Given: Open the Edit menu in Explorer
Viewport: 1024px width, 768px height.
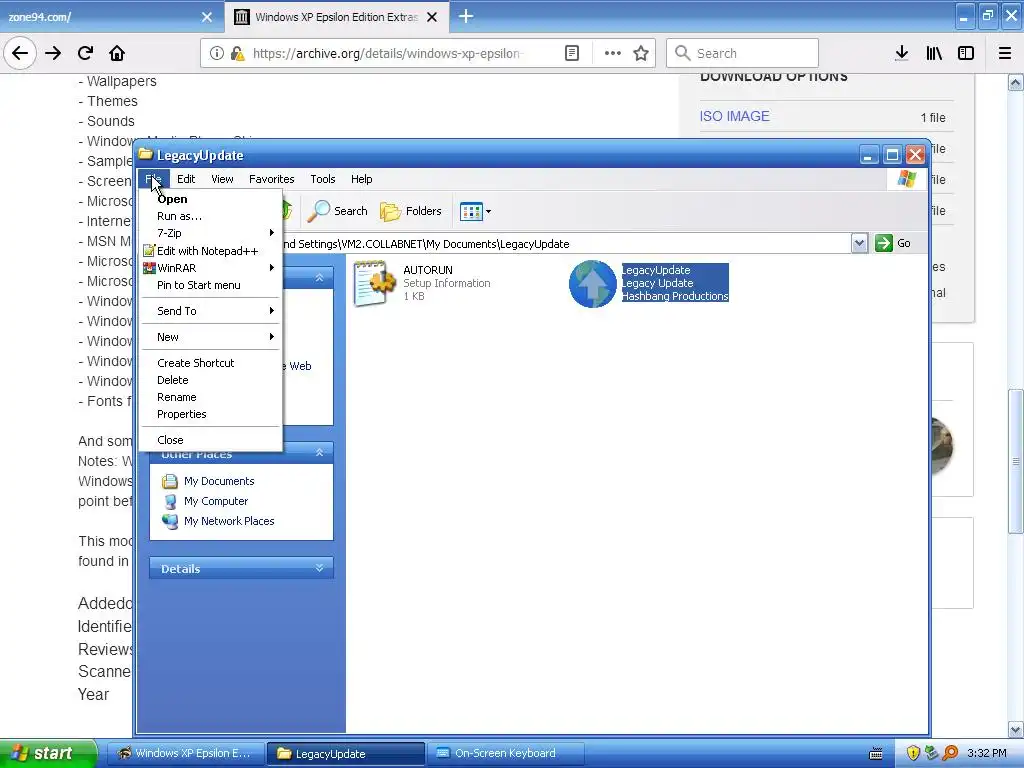Looking at the screenshot, I should click(x=186, y=179).
